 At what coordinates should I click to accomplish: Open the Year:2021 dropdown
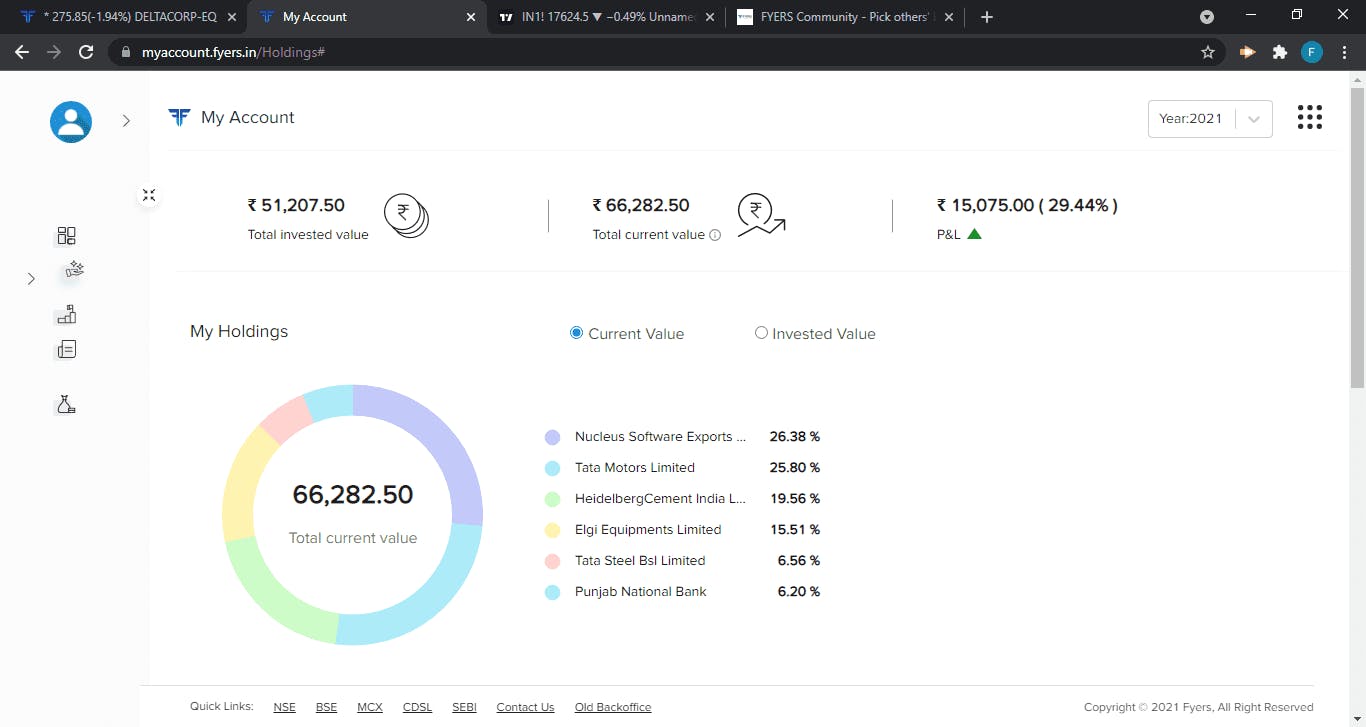(1210, 119)
